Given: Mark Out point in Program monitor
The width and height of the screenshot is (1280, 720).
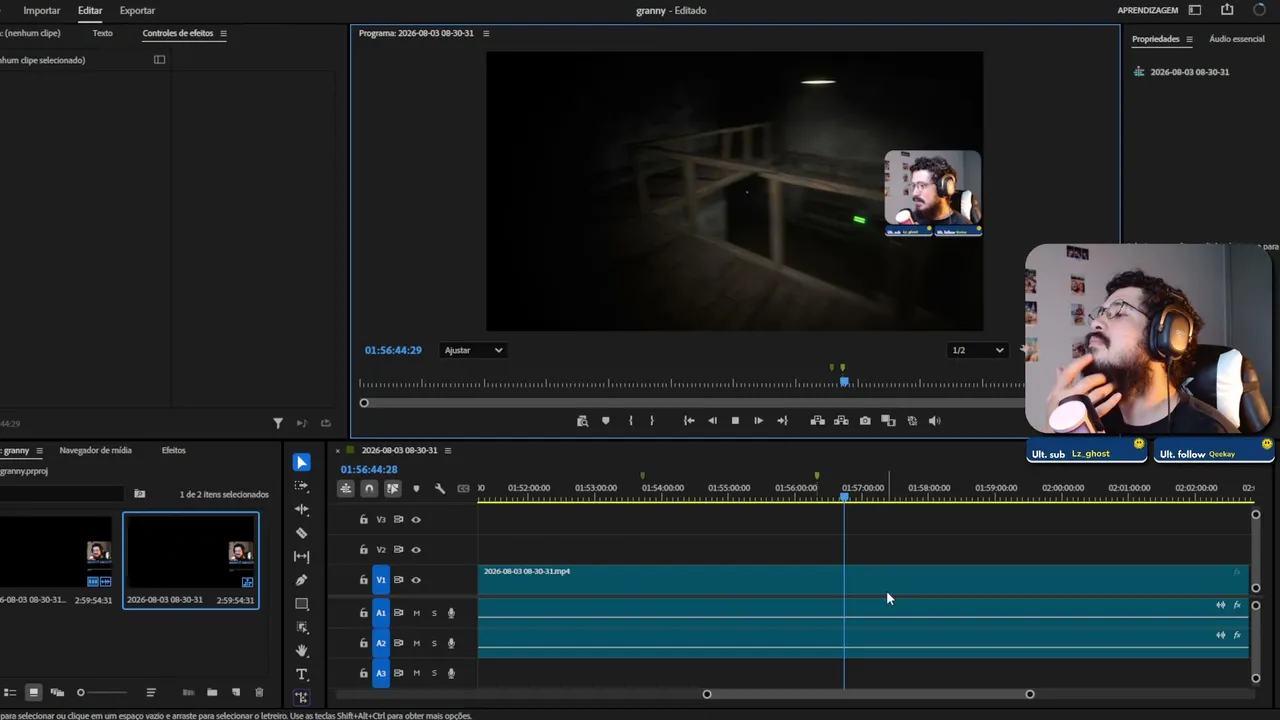Looking at the screenshot, I should 652,421.
